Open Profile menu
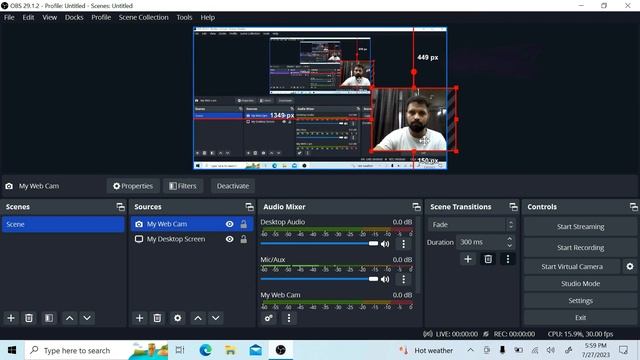The height and width of the screenshot is (360, 640). point(101,17)
